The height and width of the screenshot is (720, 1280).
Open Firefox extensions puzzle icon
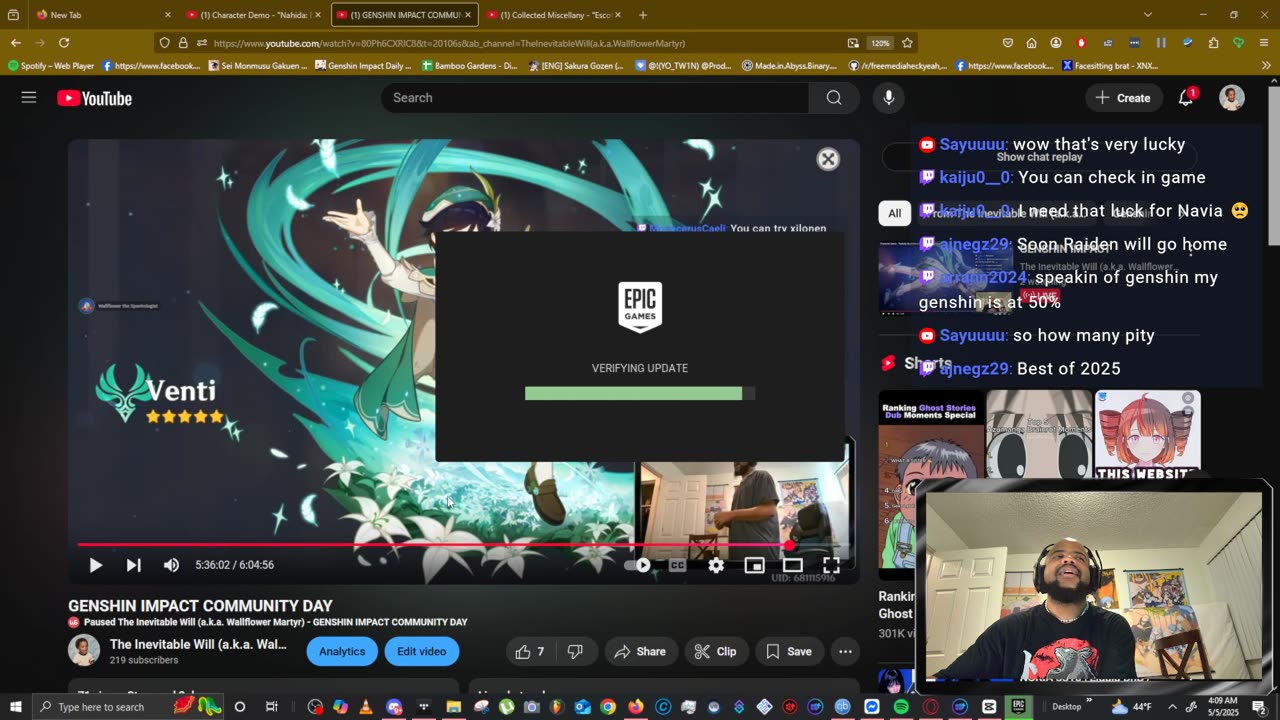1213,43
